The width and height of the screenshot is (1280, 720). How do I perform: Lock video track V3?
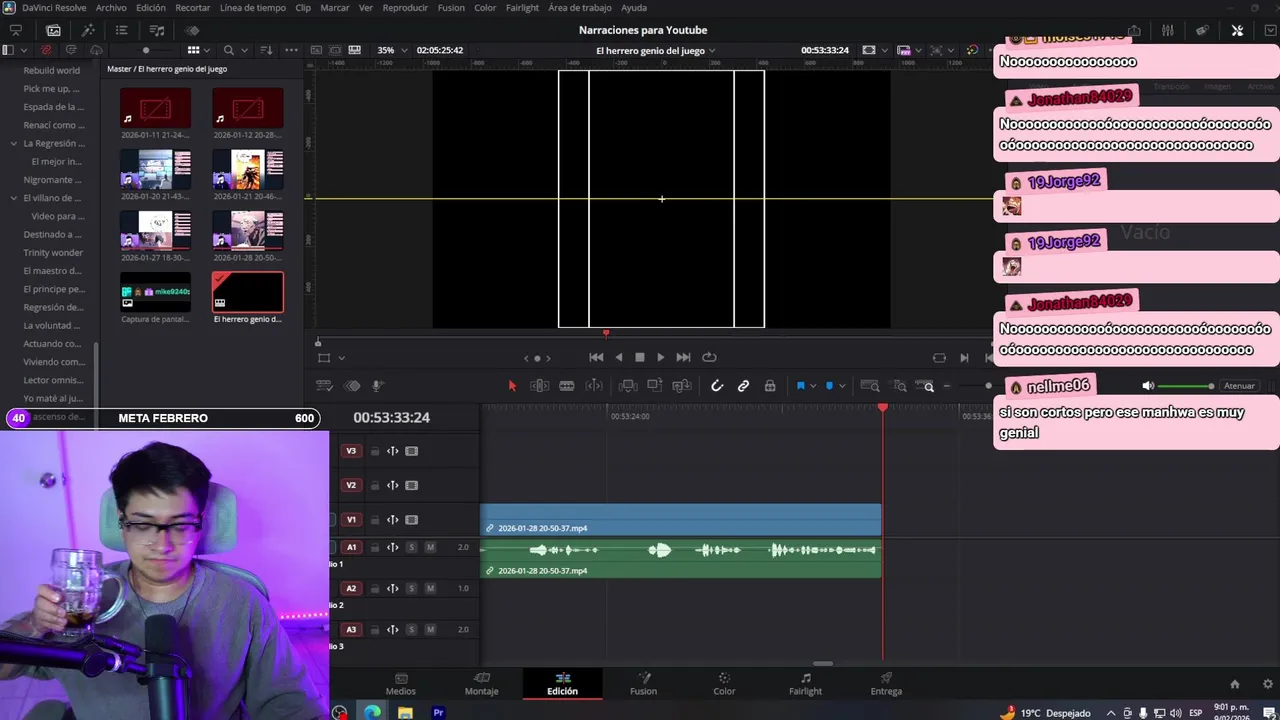click(375, 451)
